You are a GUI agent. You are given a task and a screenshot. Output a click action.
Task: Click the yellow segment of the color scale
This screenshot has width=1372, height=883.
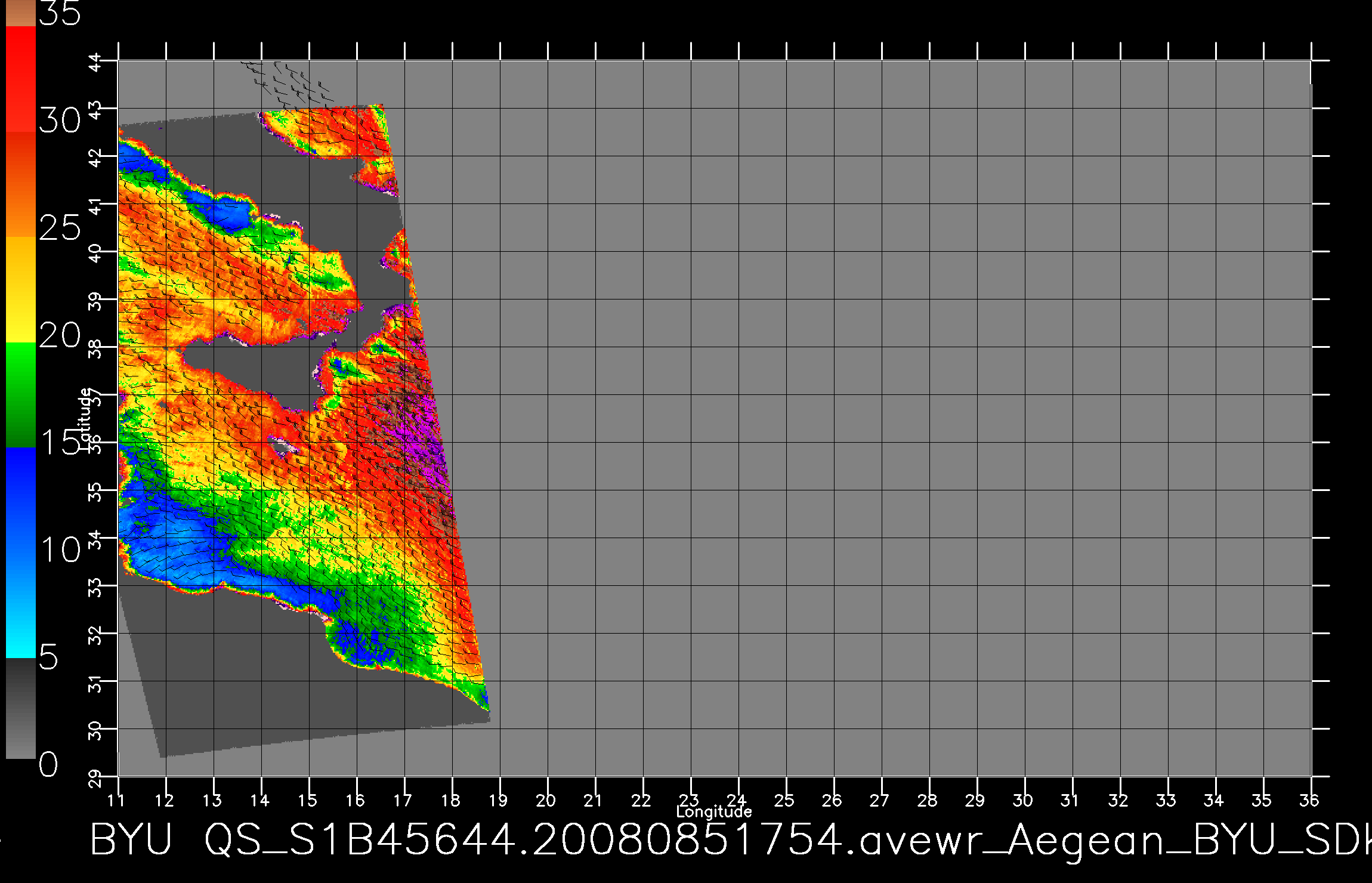point(20,289)
